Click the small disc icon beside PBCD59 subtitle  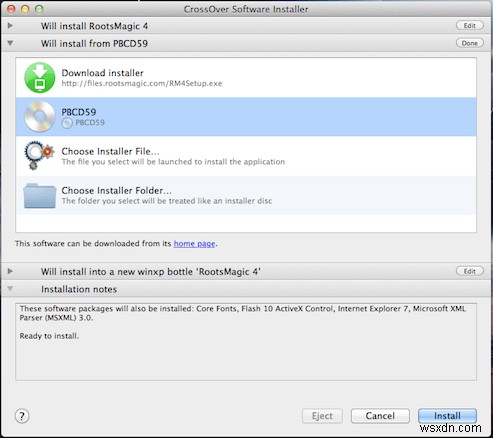(x=67, y=123)
